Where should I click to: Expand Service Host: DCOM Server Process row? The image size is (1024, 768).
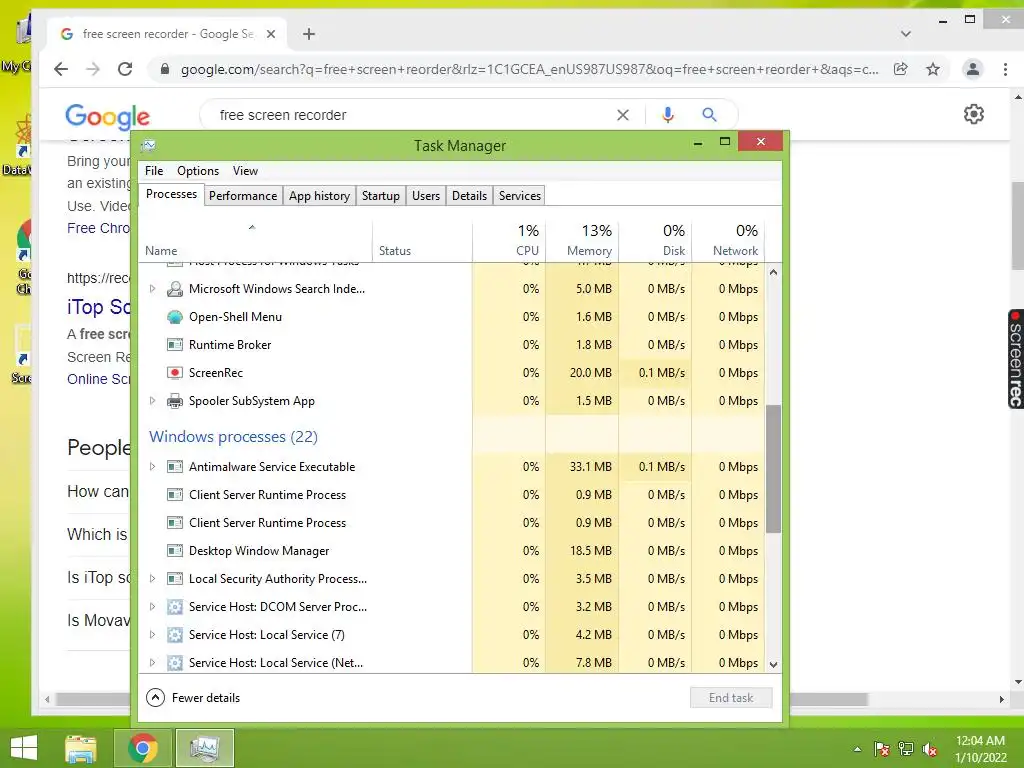152,607
